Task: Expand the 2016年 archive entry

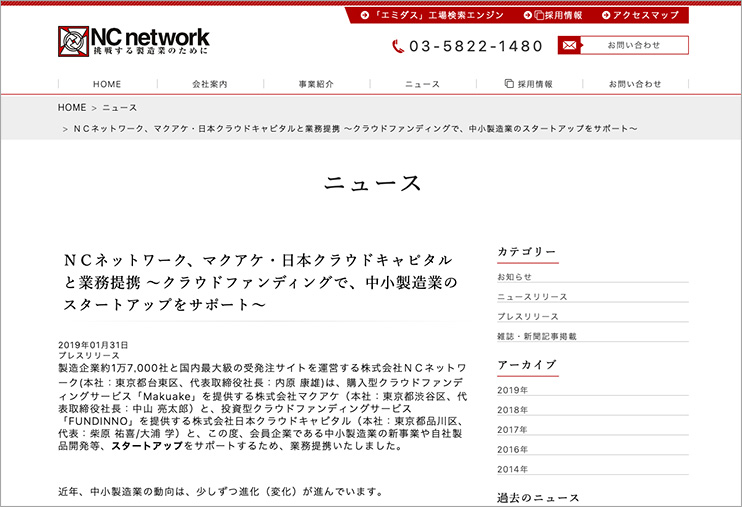Action: 512,449
